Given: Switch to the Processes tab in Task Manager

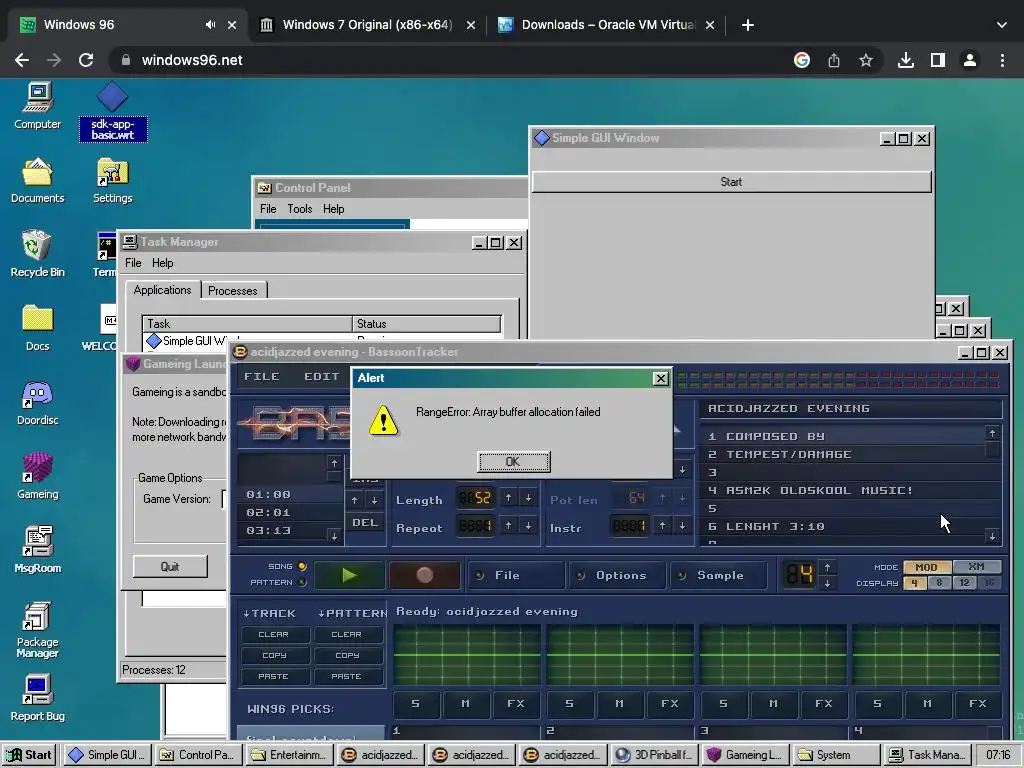Looking at the screenshot, I should coord(232,291).
